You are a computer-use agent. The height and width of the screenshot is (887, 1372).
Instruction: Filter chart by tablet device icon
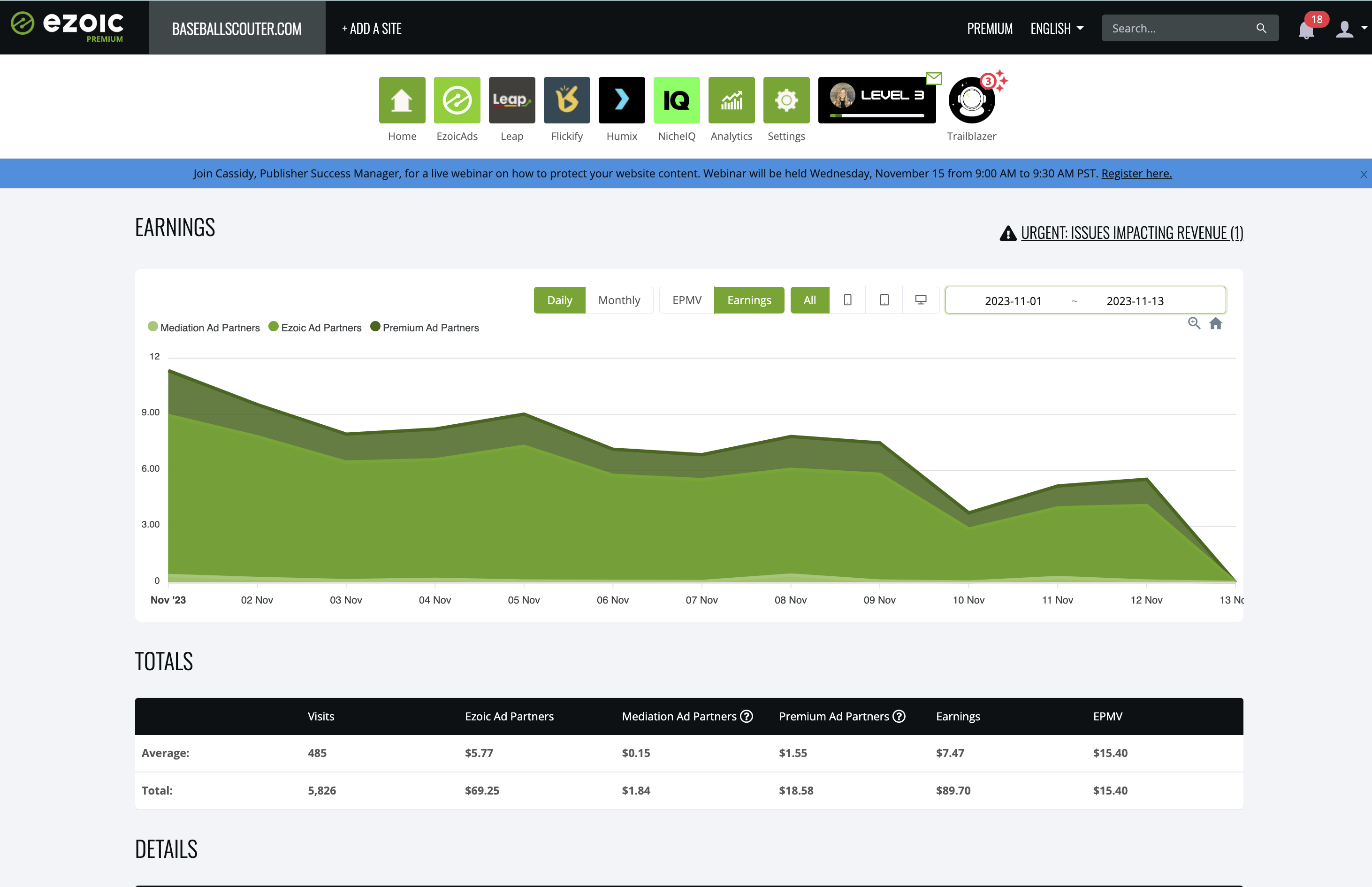[x=884, y=300]
